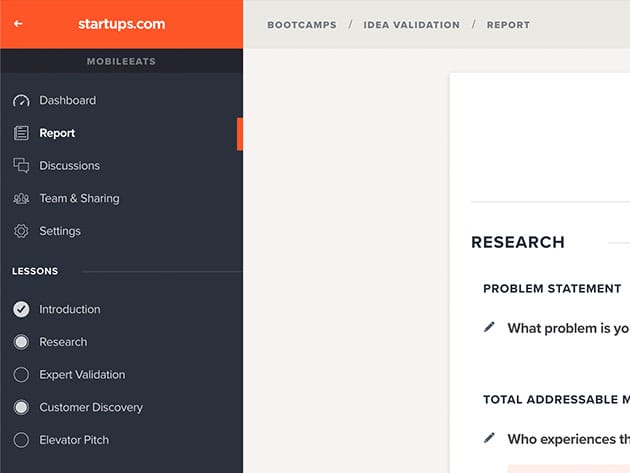Click the pencil icon beside Total Addressable Market question
Image resolution: width=630 pixels, height=473 pixels.
(489, 438)
